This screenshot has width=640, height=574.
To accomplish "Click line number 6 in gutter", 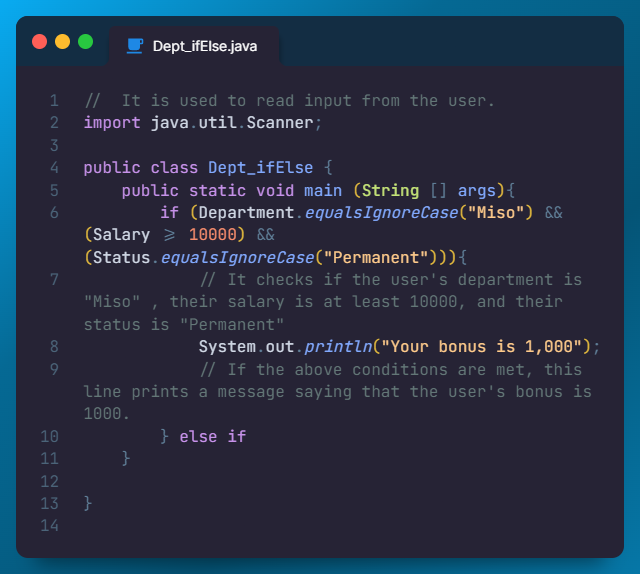I will click(x=54, y=213).
